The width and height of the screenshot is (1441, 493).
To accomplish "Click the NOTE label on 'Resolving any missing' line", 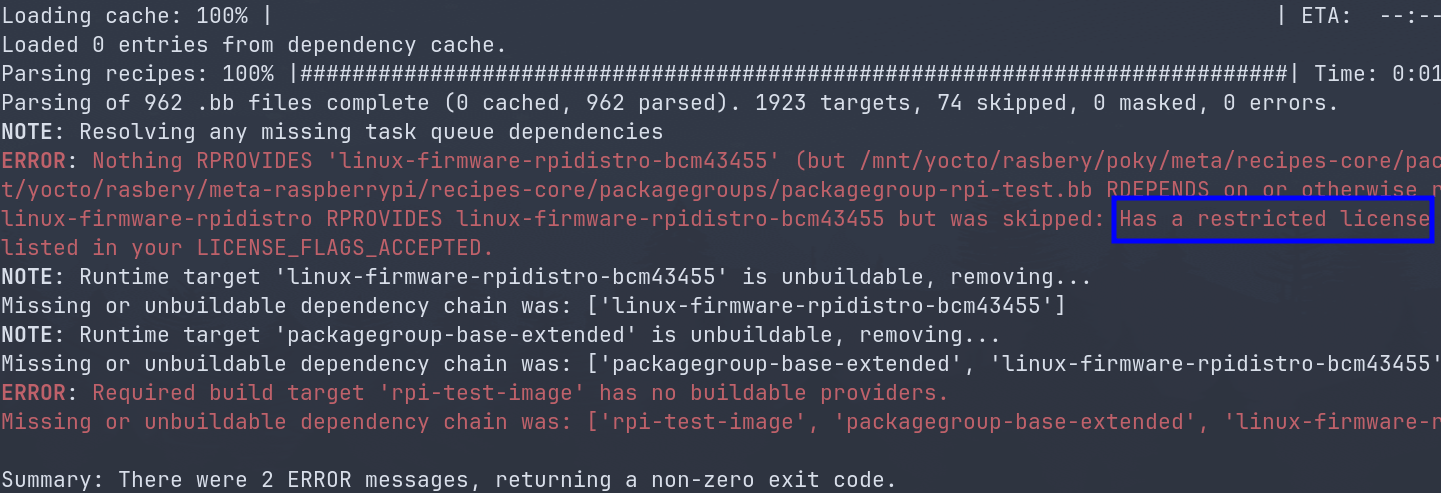I will (x=29, y=132).
